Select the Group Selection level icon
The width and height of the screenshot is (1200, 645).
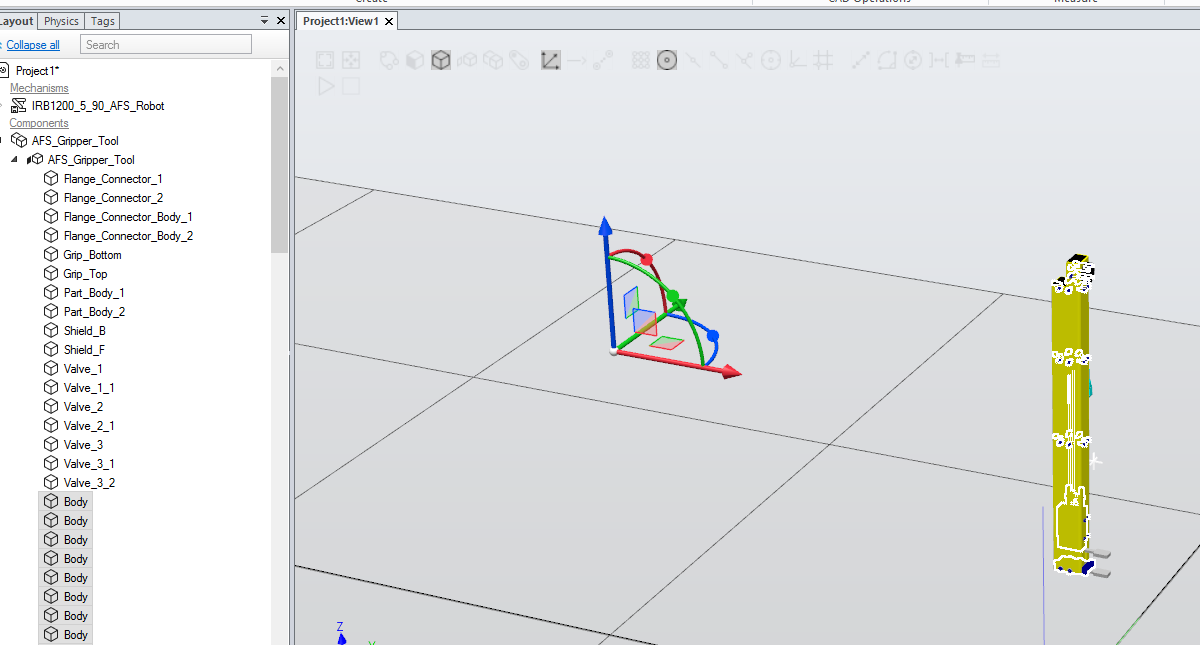(493, 61)
